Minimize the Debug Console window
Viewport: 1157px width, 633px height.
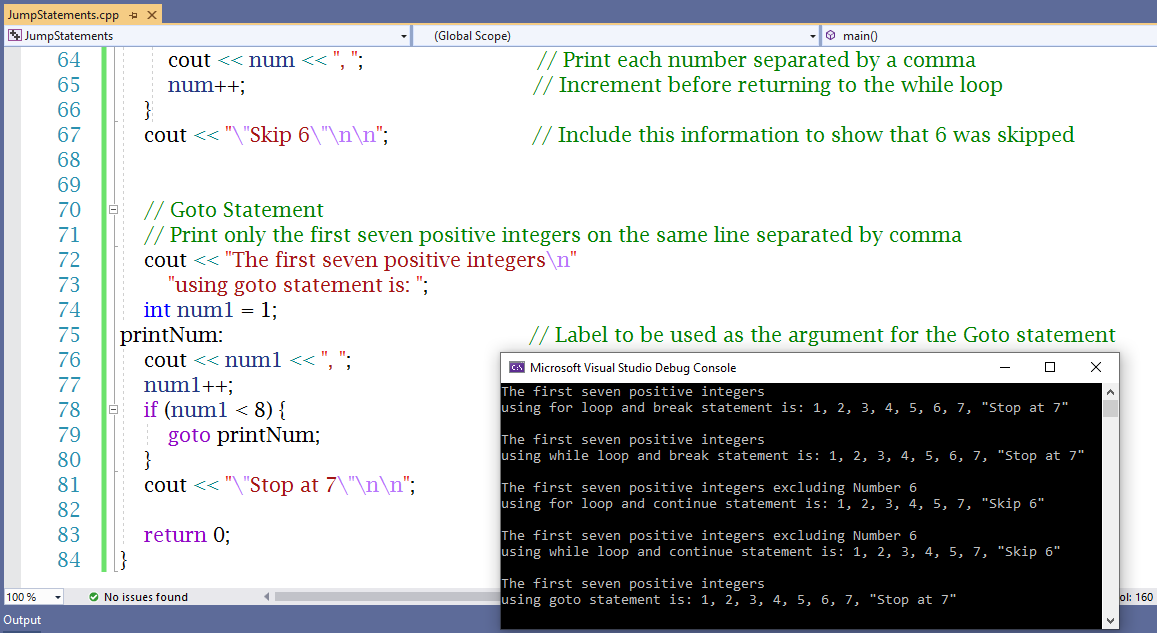[x=1005, y=367]
